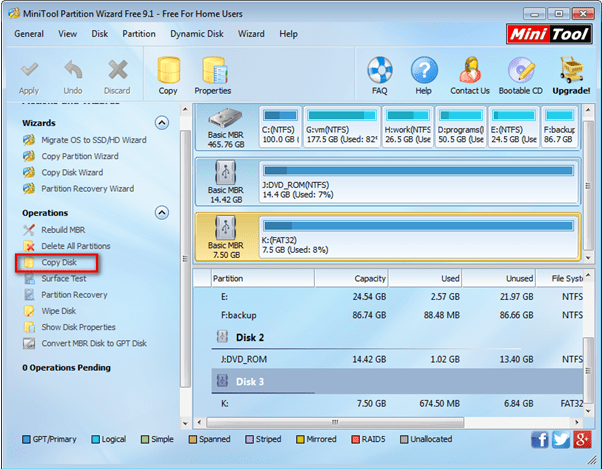Open Contact Us toolbar icon
Screen dimensions: 602x469
470,76
